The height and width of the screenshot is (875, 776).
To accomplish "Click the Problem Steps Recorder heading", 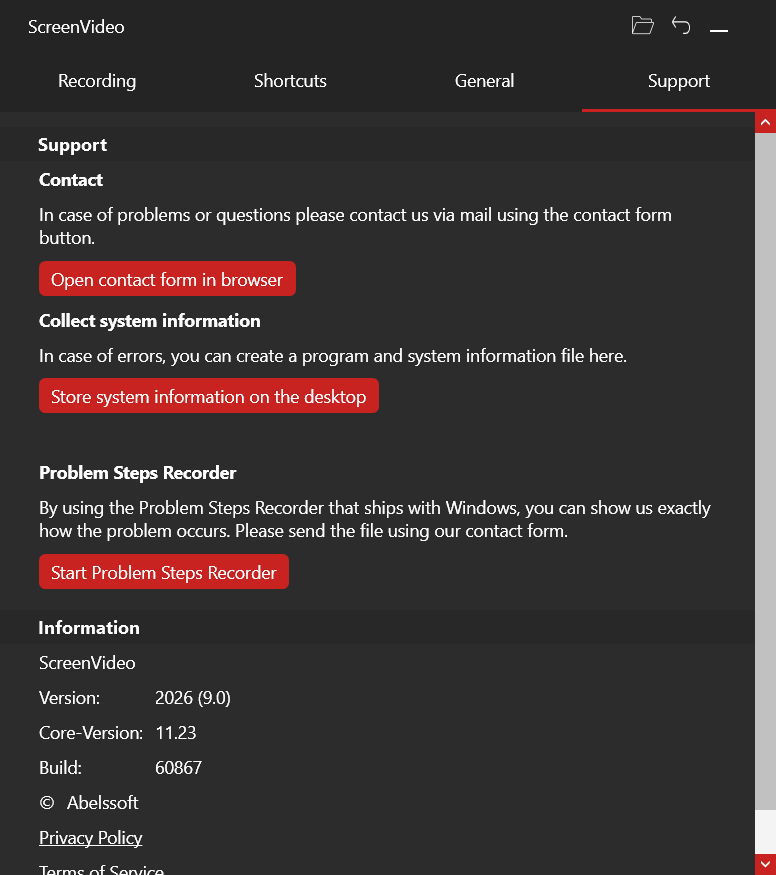I will pyautogui.click(x=138, y=473).
